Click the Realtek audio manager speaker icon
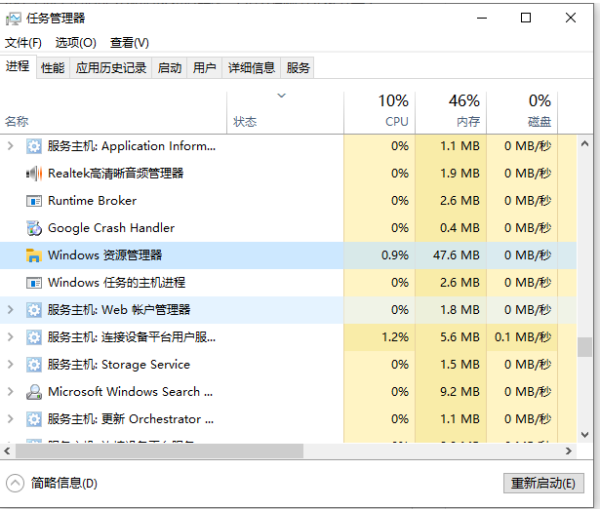Screen dimensions: 600x509 (34, 173)
